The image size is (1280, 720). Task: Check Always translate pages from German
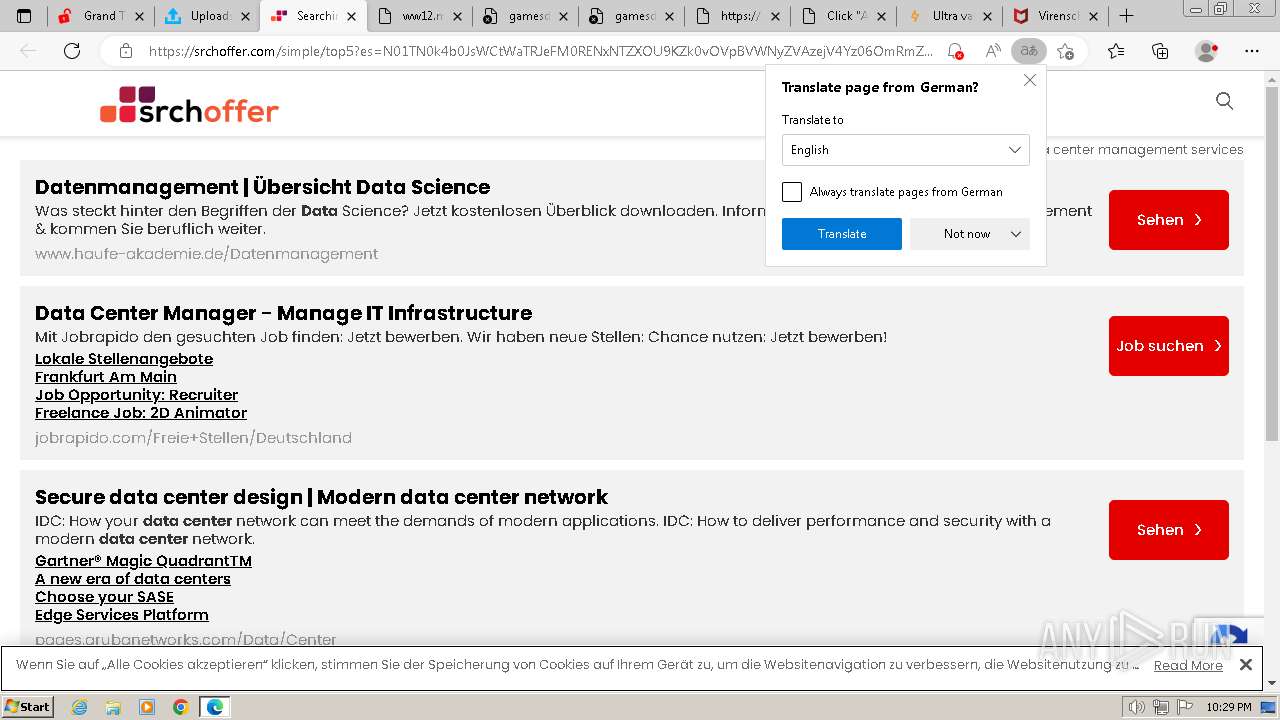(792, 192)
